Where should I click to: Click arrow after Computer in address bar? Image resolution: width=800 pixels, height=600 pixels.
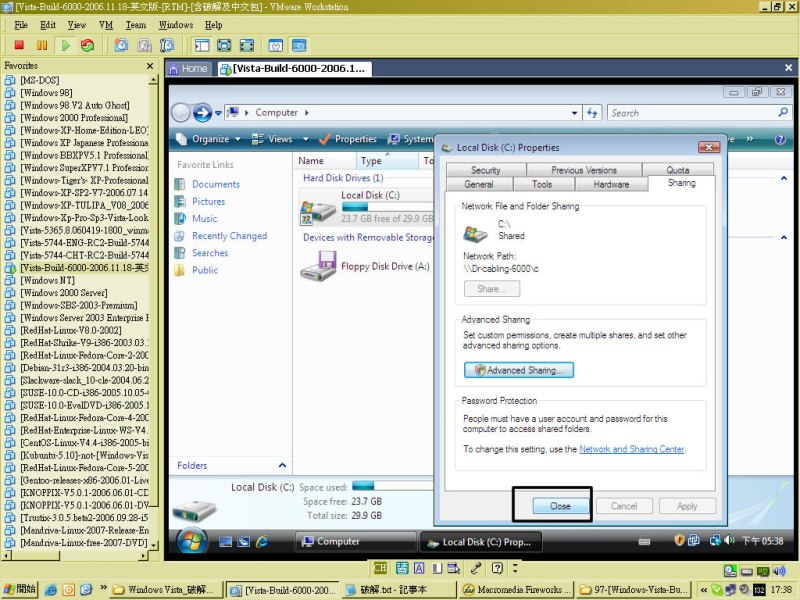307,113
